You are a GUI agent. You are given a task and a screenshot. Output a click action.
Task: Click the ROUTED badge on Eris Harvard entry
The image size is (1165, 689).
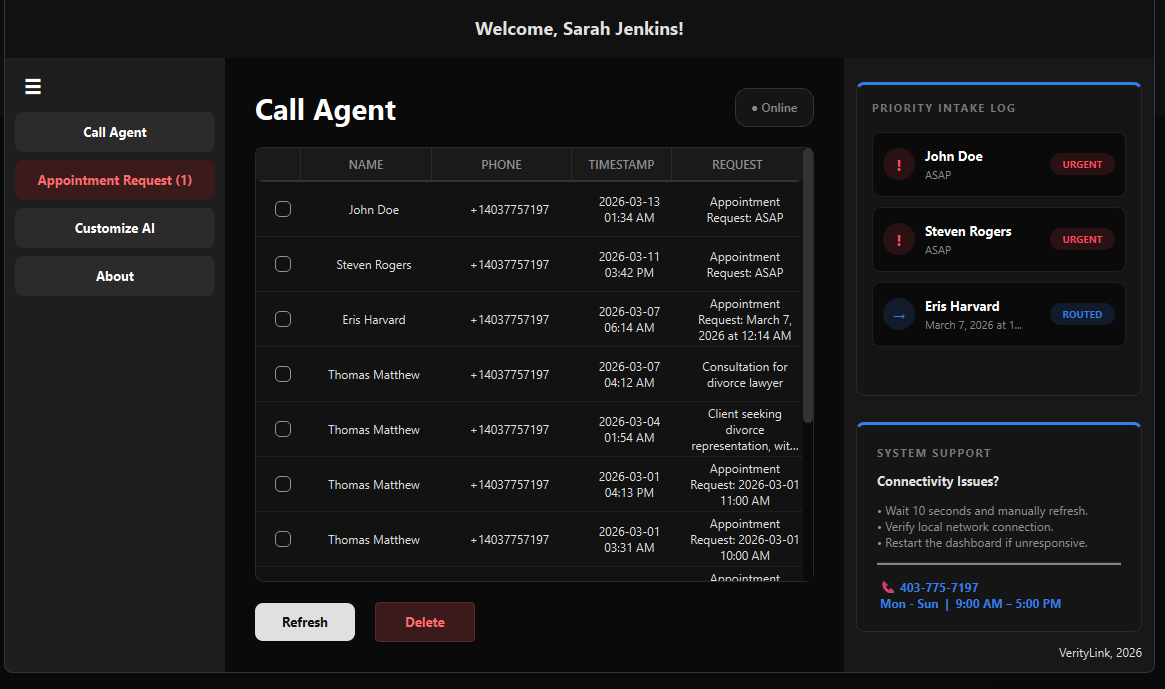point(1081,314)
